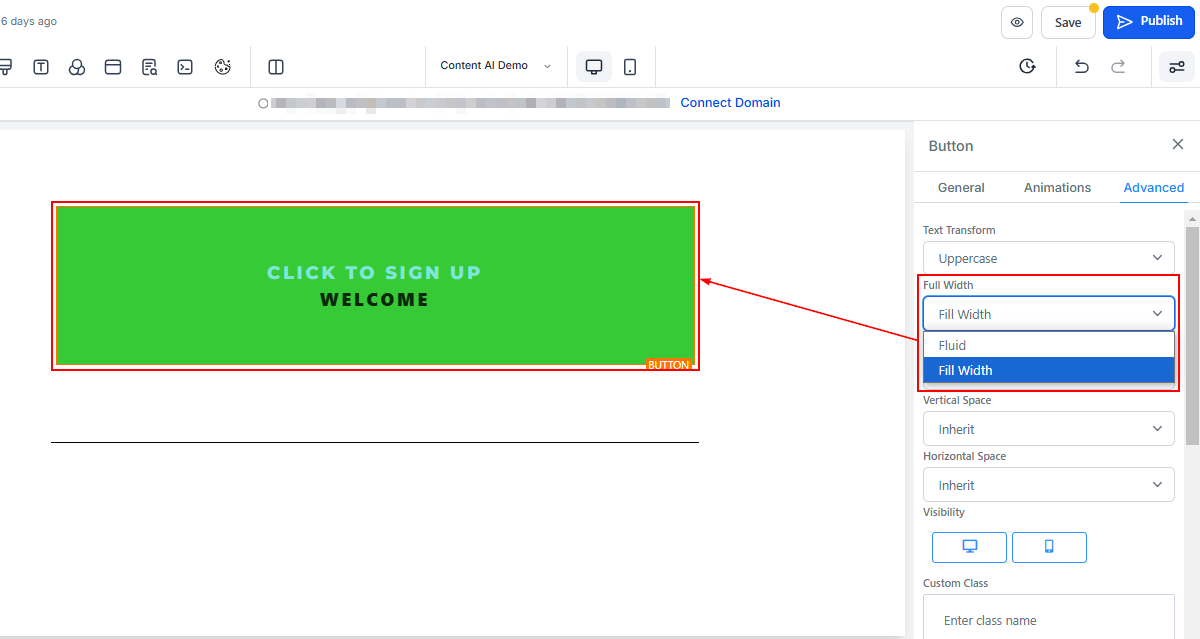The height and width of the screenshot is (639, 1200).
Task: Open the cookie consent icon
Action: tap(222, 67)
